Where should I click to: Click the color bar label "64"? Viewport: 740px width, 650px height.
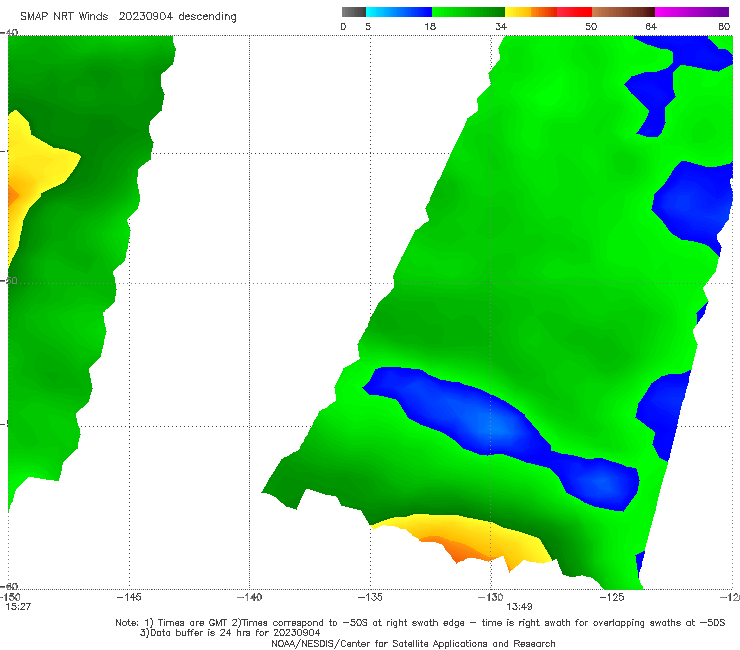[x=651, y=27]
